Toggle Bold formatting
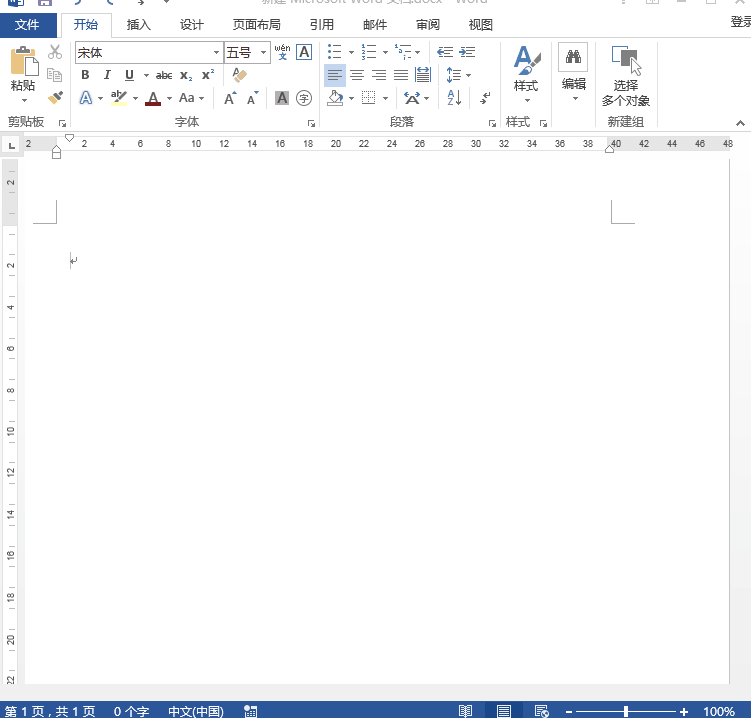751x718 pixels. (x=85, y=75)
